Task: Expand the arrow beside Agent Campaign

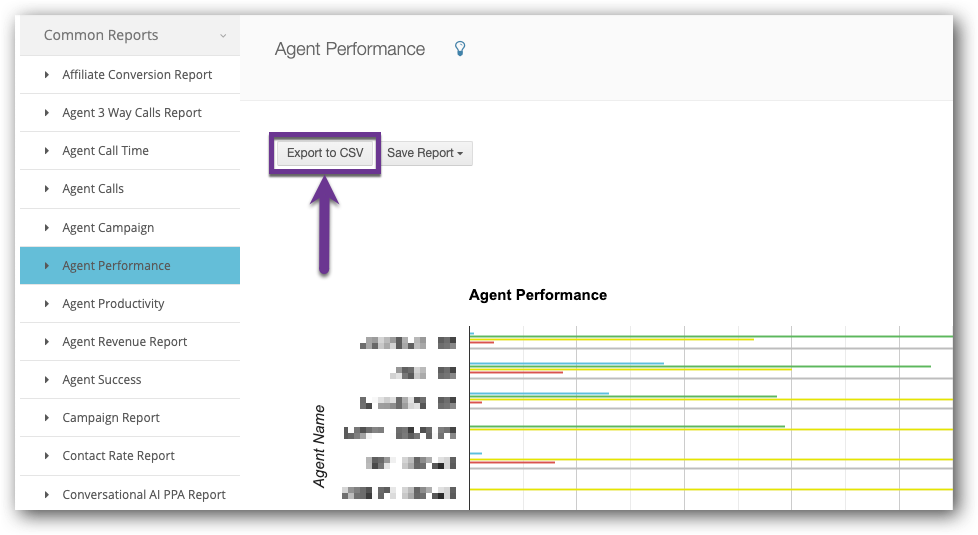Action: click(x=47, y=228)
